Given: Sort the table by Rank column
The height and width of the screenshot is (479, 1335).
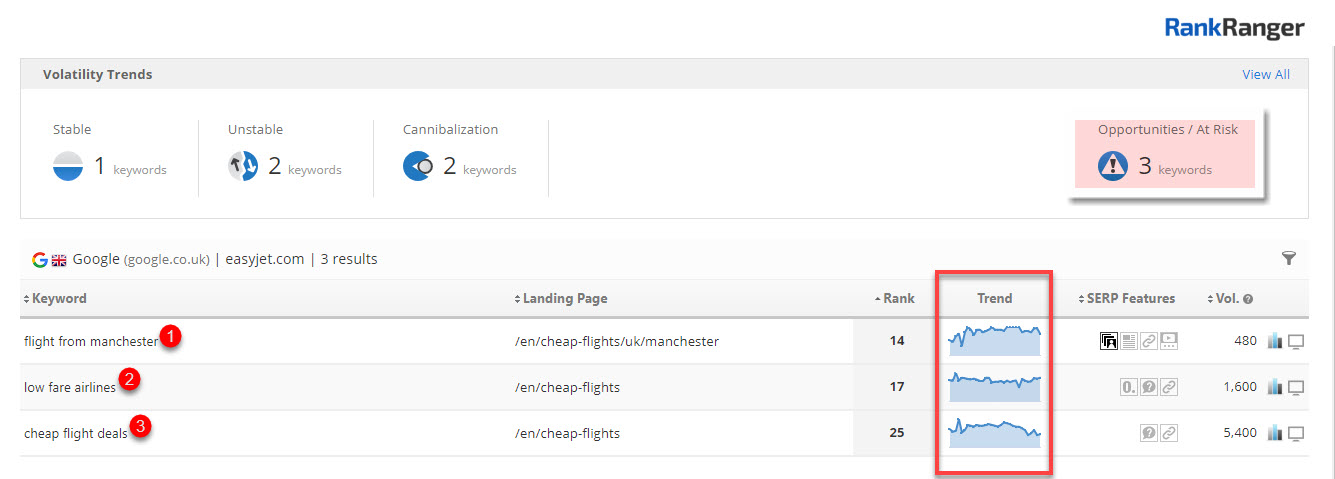Looking at the screenshot, I should tap(898, 298).
